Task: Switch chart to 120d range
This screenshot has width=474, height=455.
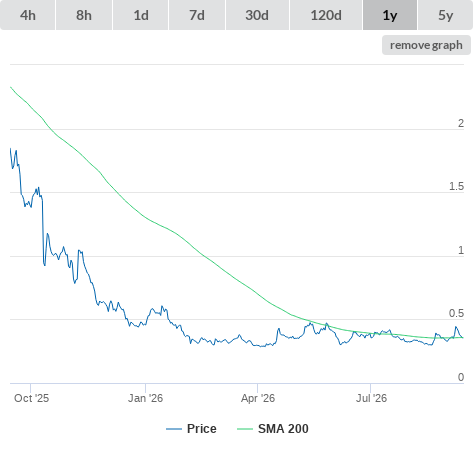Action: (326, 15)
